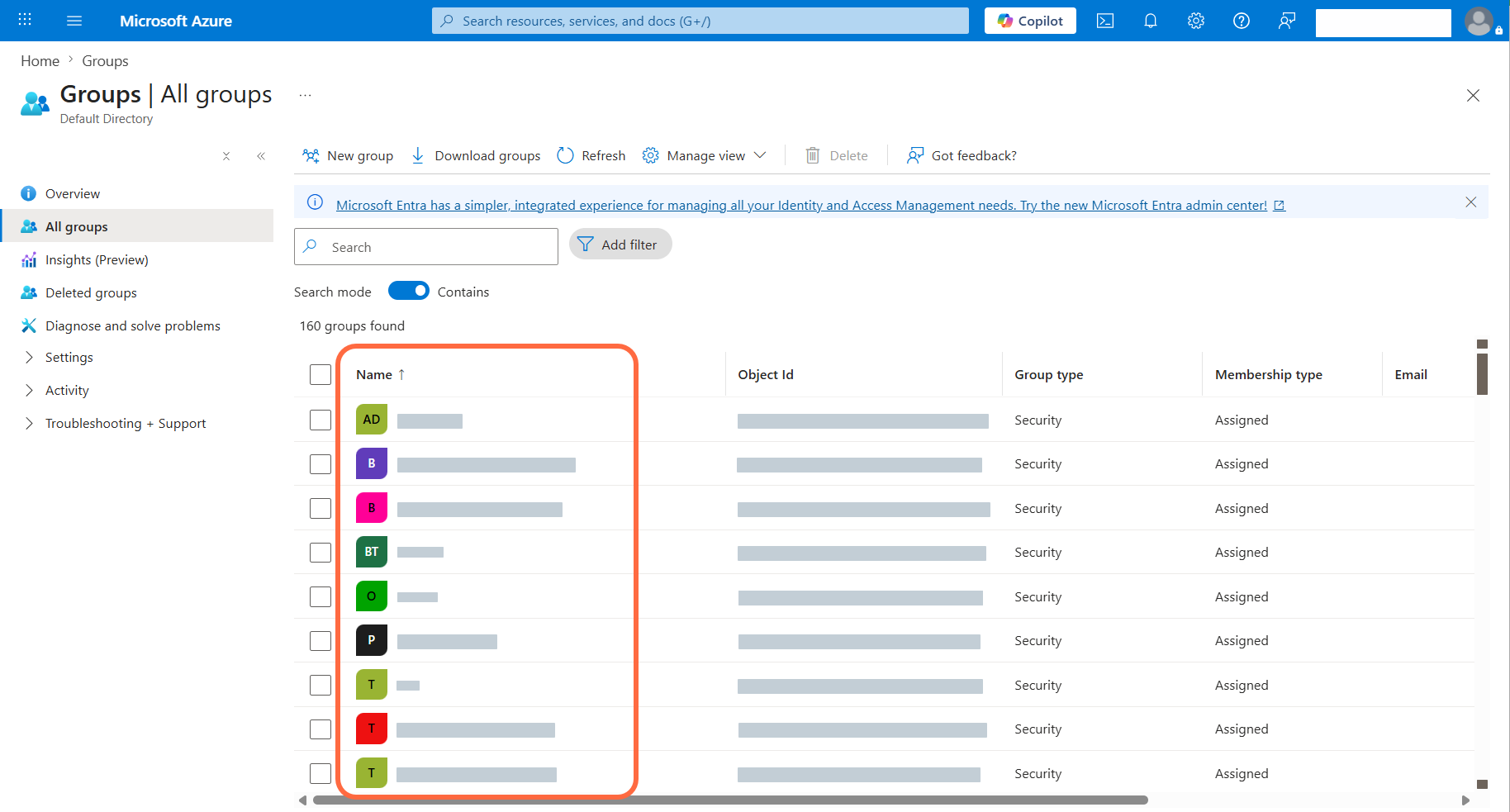
Task: Click the Object Id column header
Action: tap(765, 374)
